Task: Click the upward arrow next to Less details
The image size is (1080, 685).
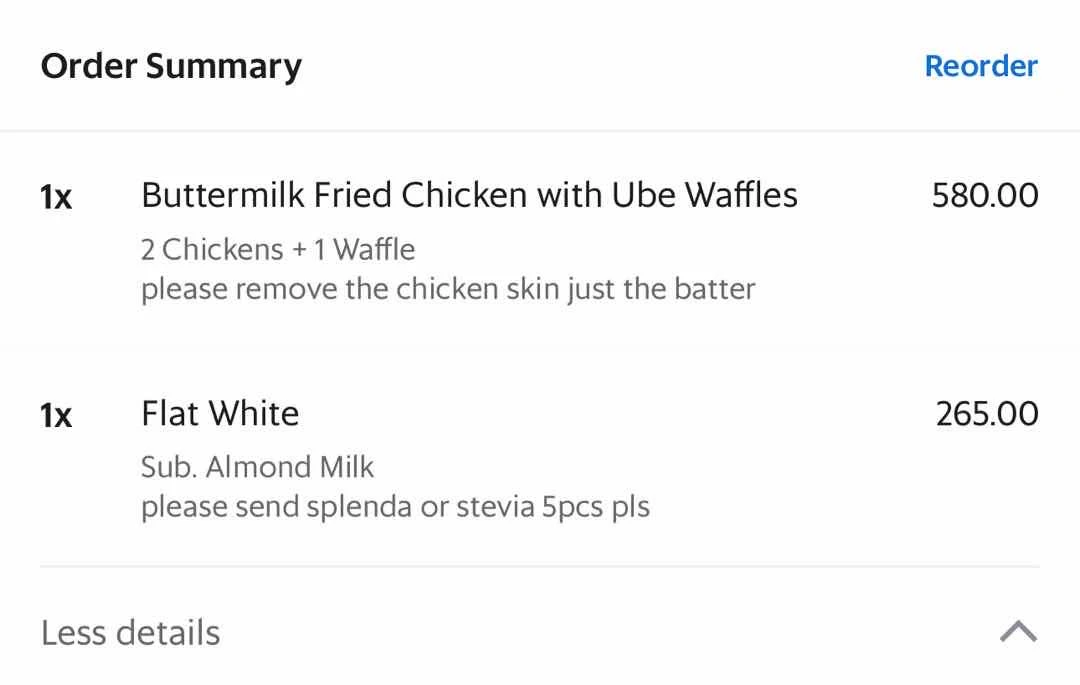Action: pyautogui.click(x=1018, y=630)
